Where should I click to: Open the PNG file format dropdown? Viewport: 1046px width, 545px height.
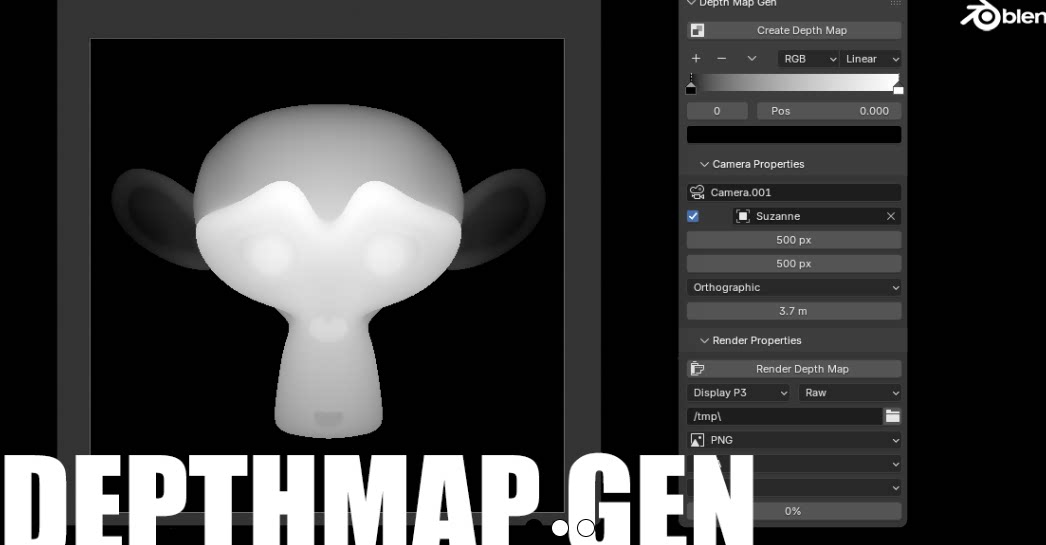point(794,440)
